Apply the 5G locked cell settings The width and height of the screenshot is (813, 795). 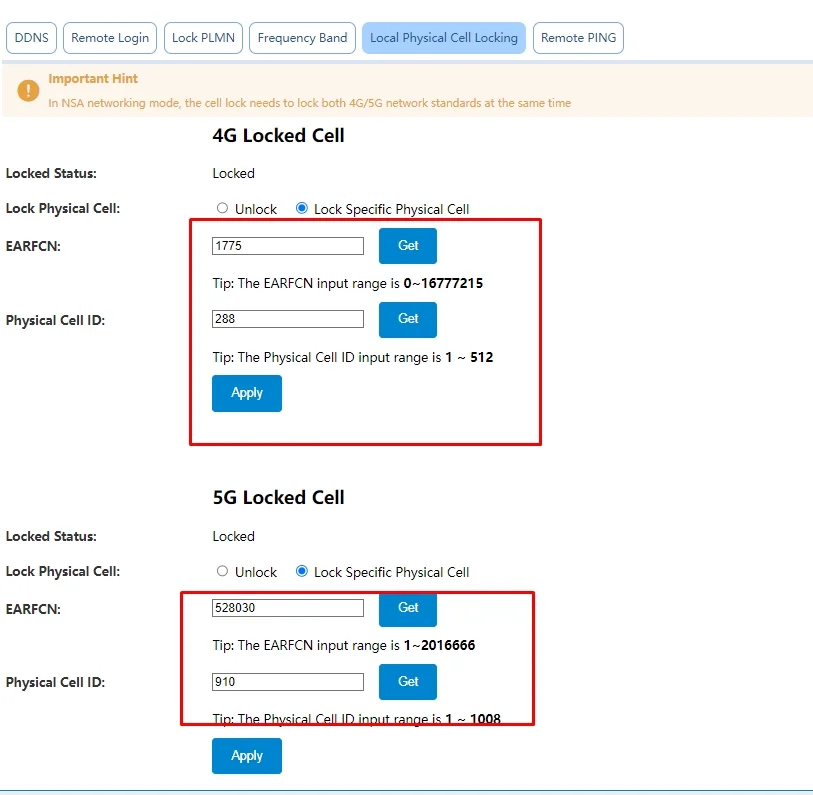(x=247, y=756)
